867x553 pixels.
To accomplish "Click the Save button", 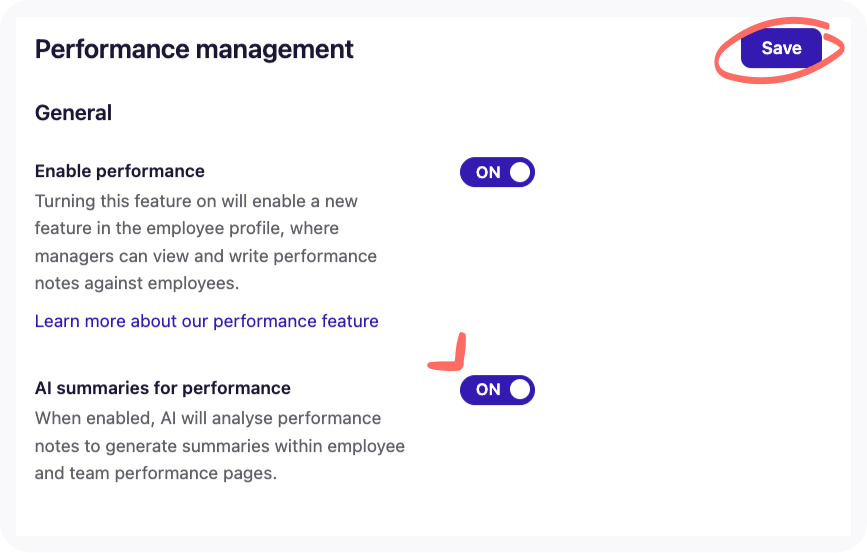I will click(x=781, y=48).
